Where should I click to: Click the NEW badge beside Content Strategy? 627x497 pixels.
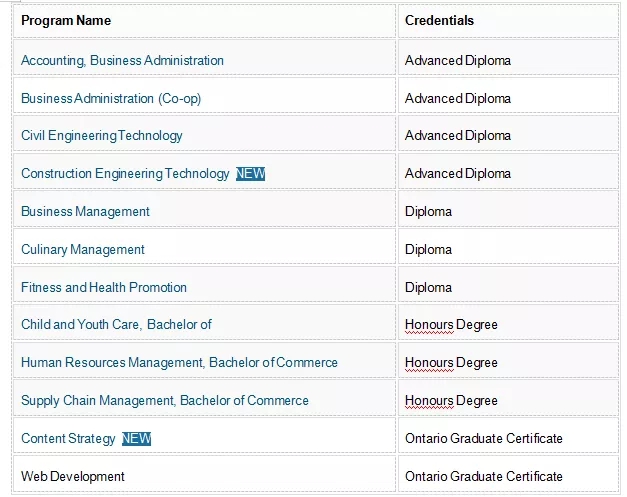(137, 438)
